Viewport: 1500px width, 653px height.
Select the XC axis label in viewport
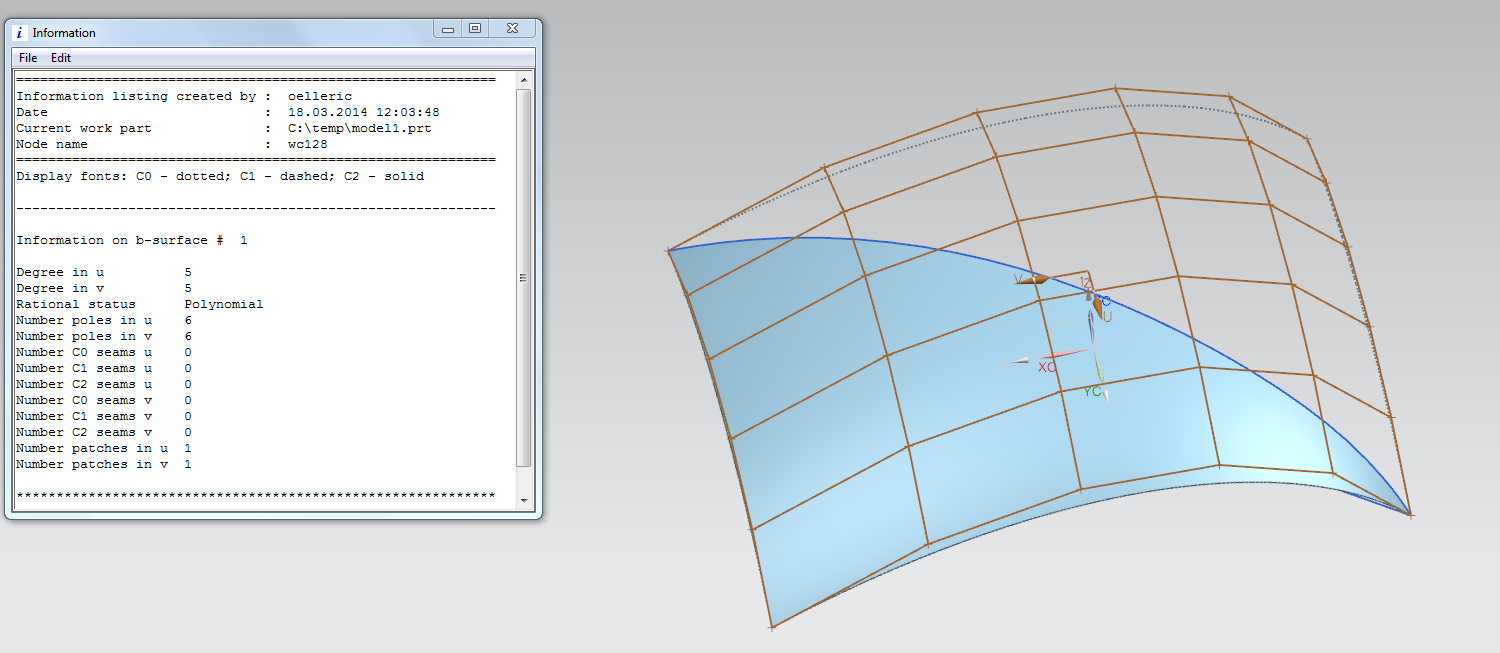(x=1047, y=367)
